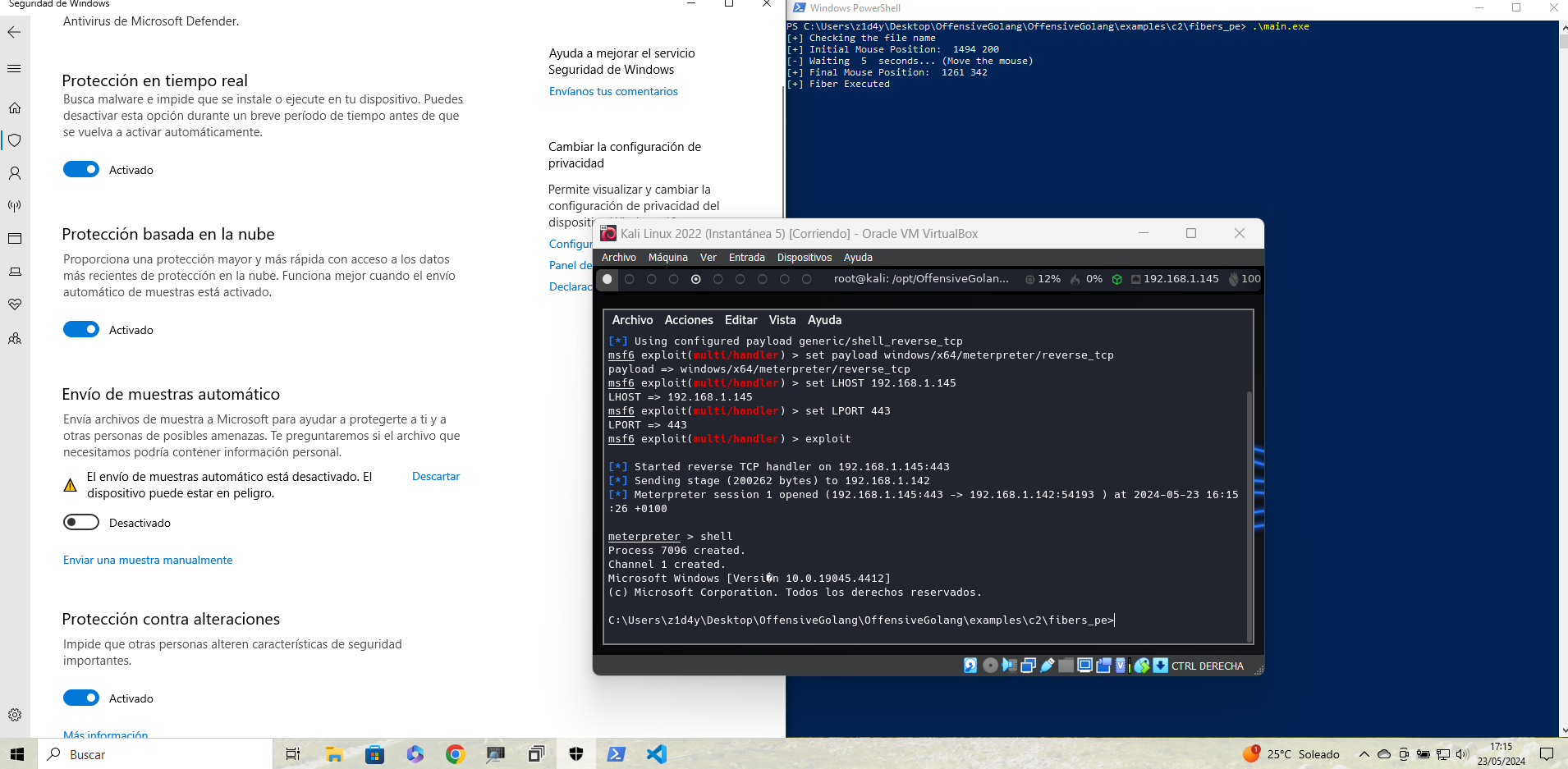Image resolution: width=1568 pixels, height=769 pixels.
Task: Toggle Protección en tiempo real switch
Action: [81, 169]
